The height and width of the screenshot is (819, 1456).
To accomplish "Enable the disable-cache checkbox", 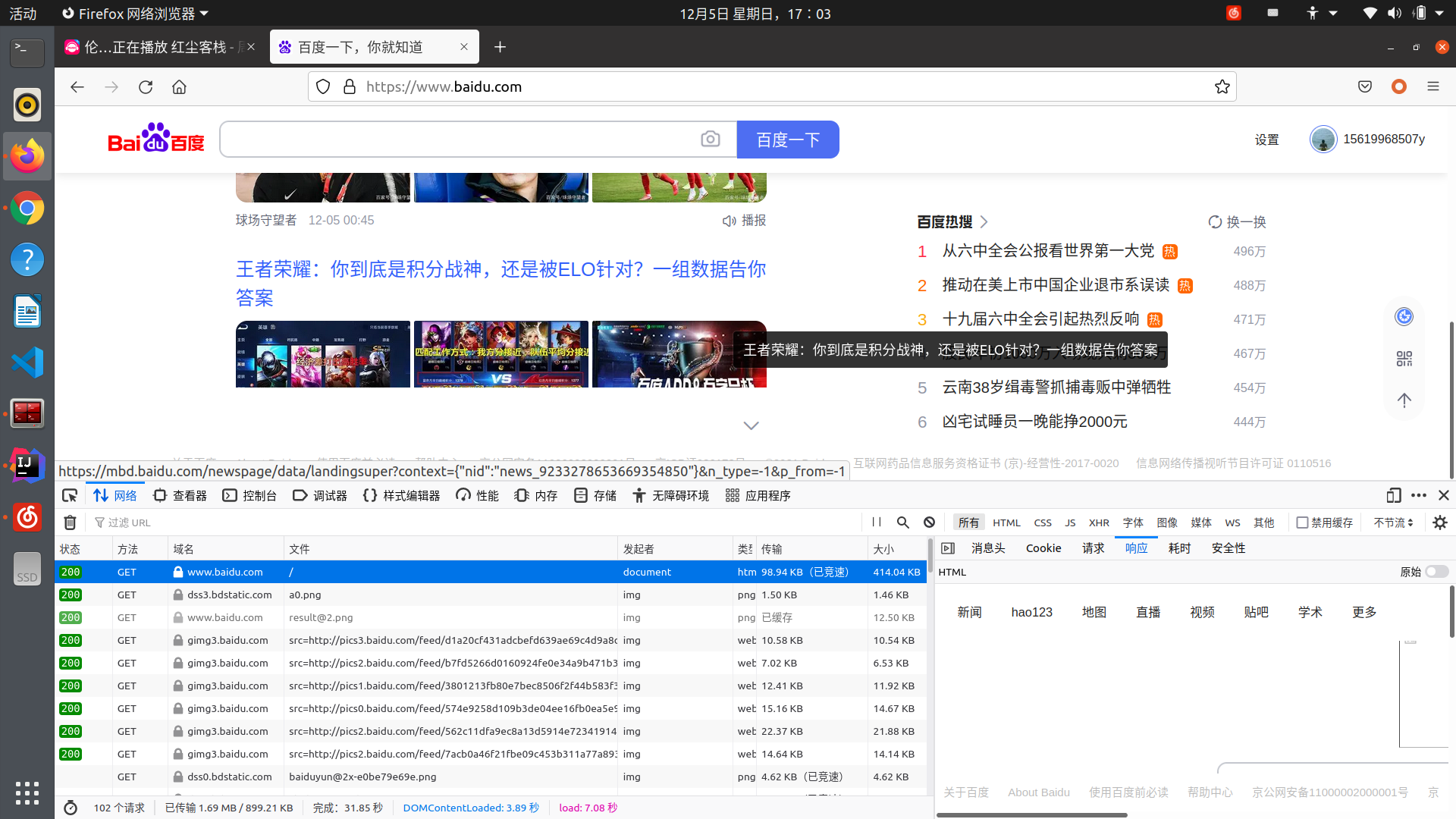I will pos(1302,522).
